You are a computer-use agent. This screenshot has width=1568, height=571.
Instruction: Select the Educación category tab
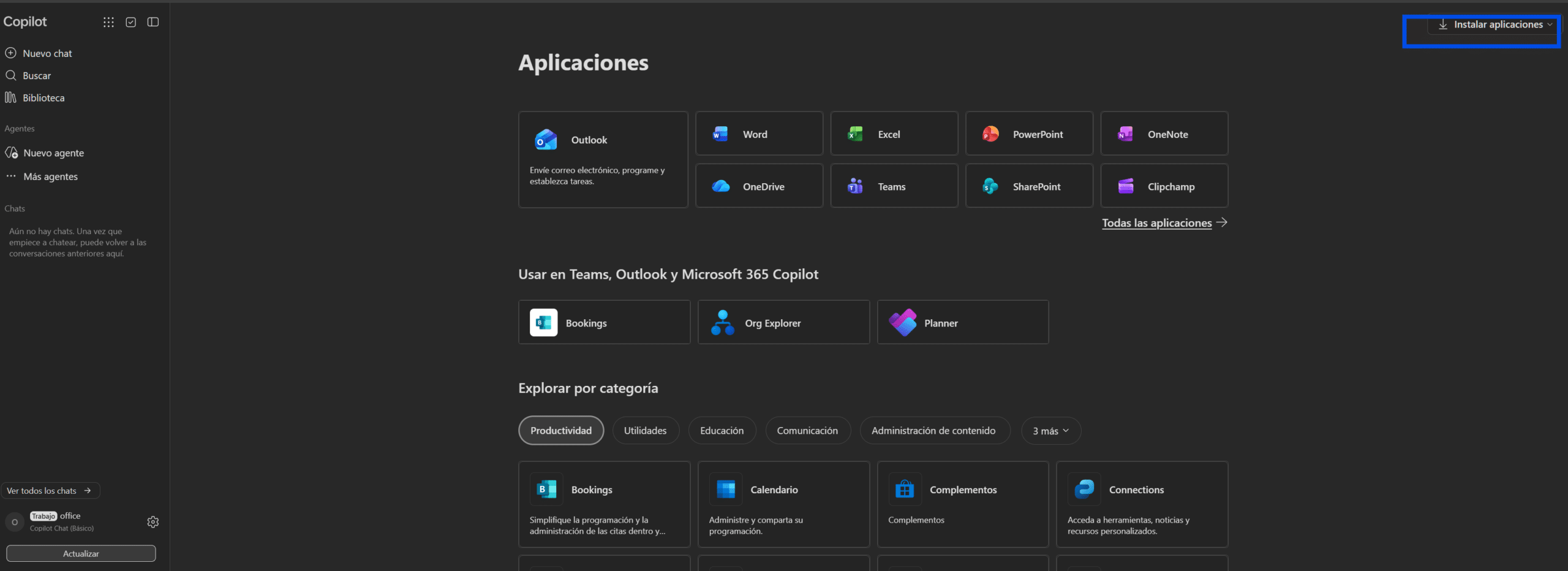(x=722, y=431)
